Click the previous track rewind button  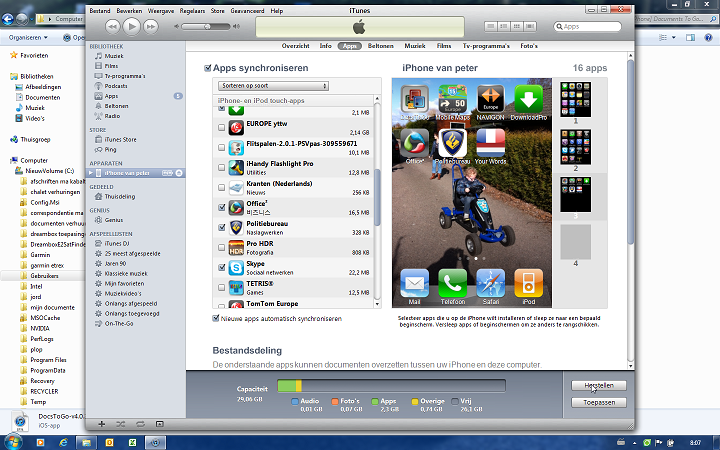(112, 27)
